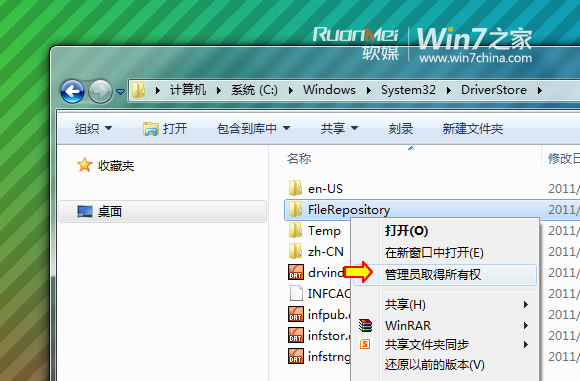Click the WinRAR books icon in menu
This screenshot has height=381, width=580.
365,326
